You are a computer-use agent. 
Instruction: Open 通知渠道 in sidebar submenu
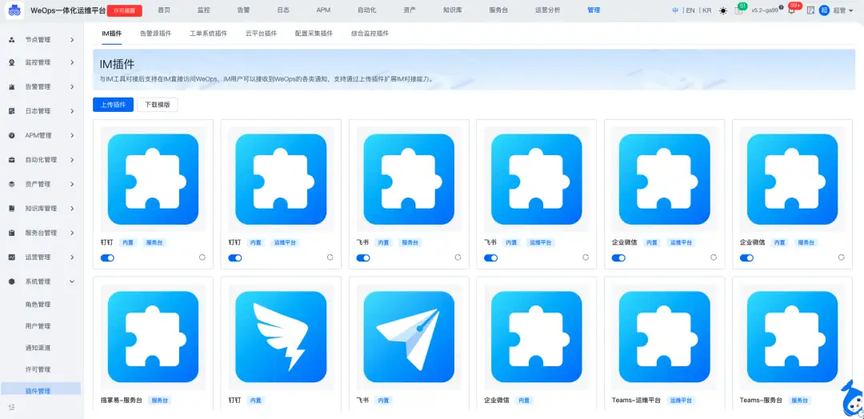coord(38,348)
